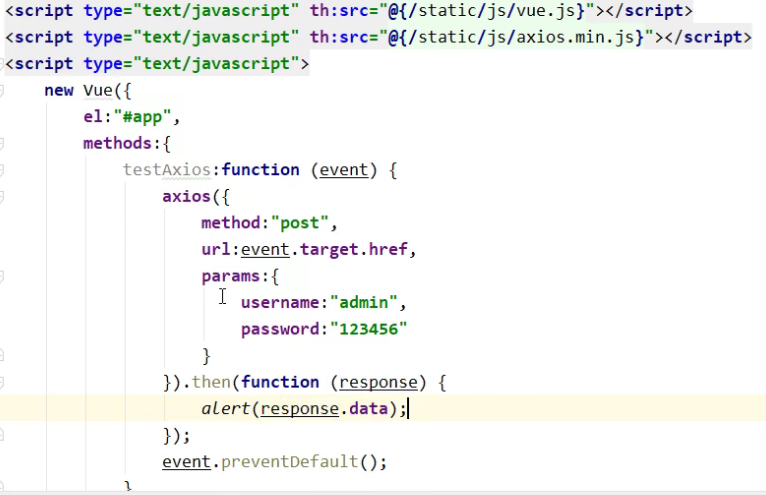Click the "then" method call

211,382
